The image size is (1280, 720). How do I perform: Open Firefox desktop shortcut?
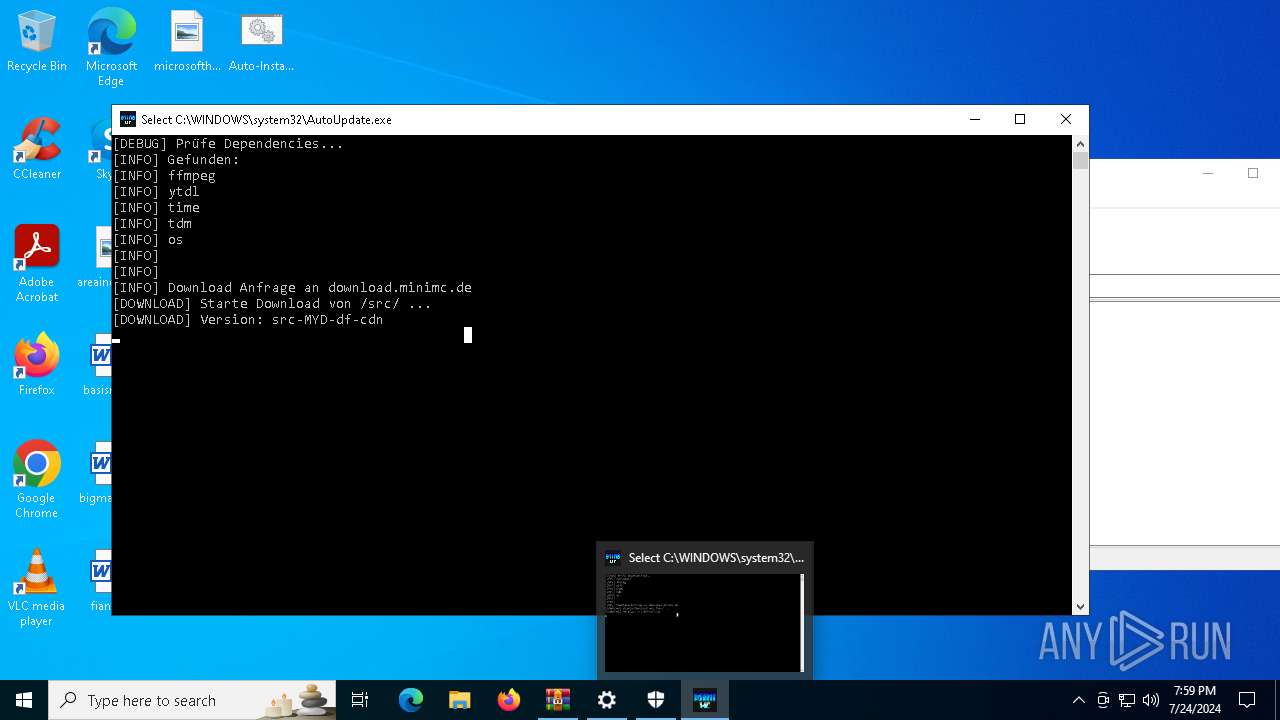point(37,365)
